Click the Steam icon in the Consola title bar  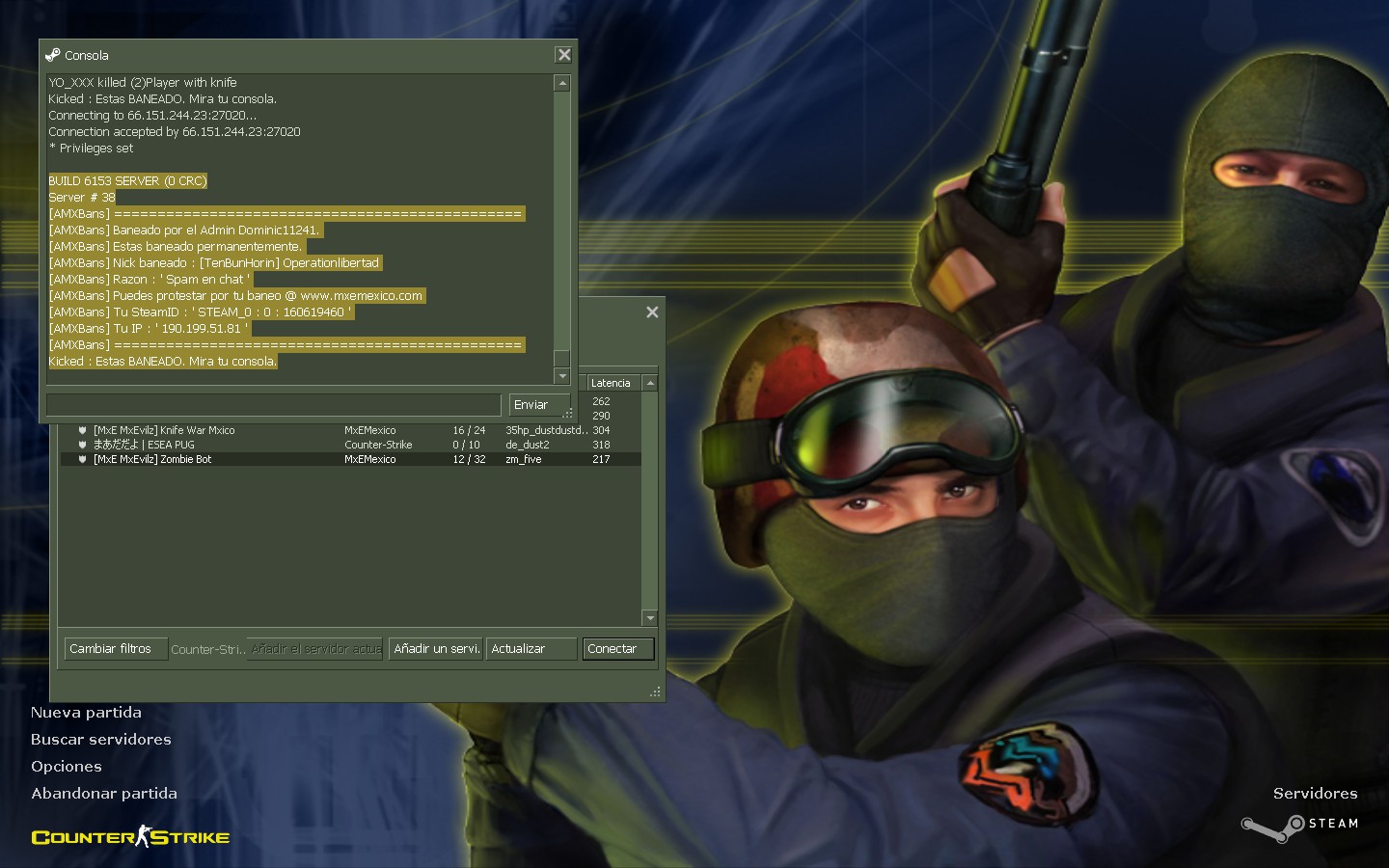[53, 55]
